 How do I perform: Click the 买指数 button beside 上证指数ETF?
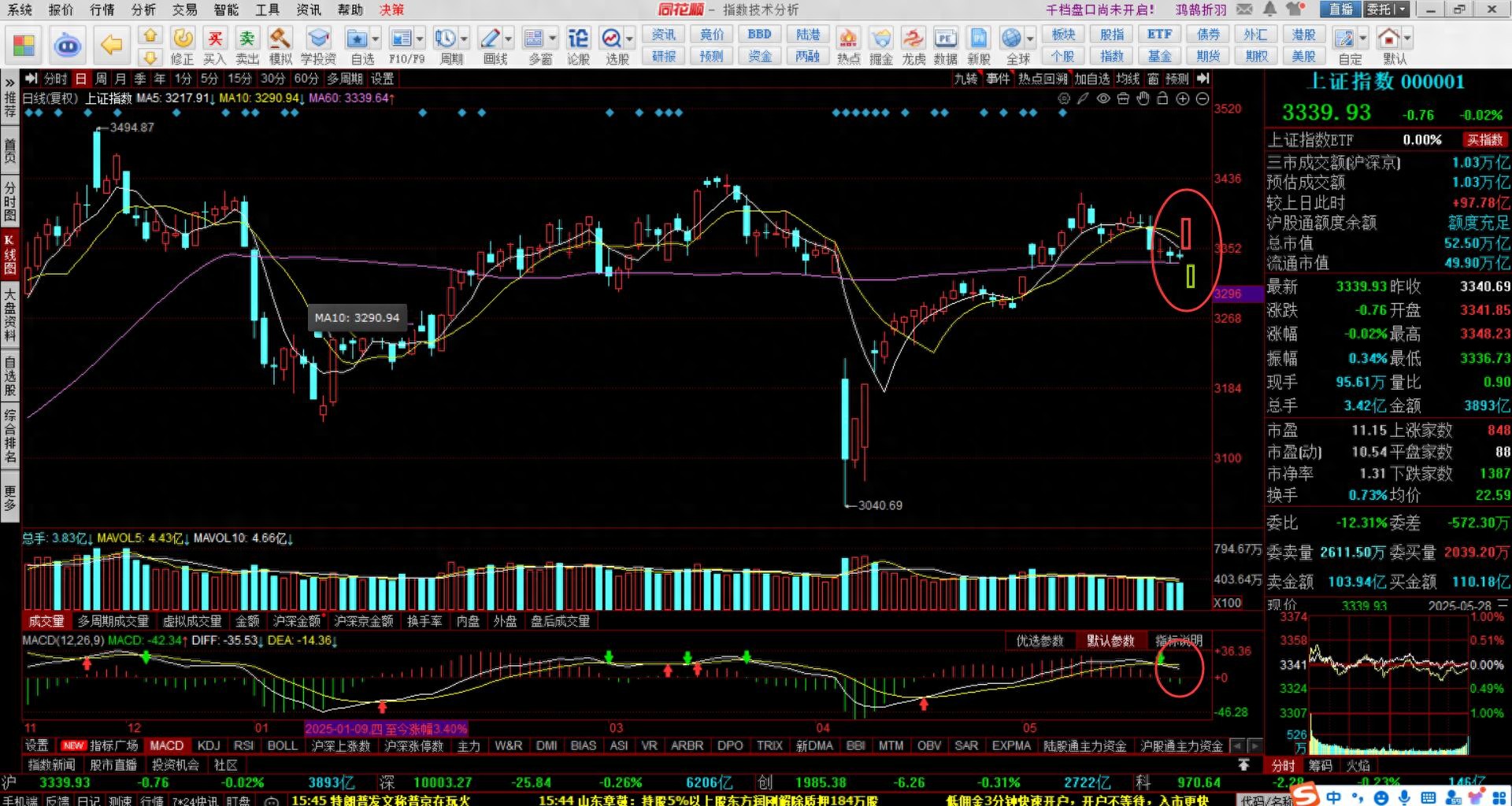[1484, 140]
